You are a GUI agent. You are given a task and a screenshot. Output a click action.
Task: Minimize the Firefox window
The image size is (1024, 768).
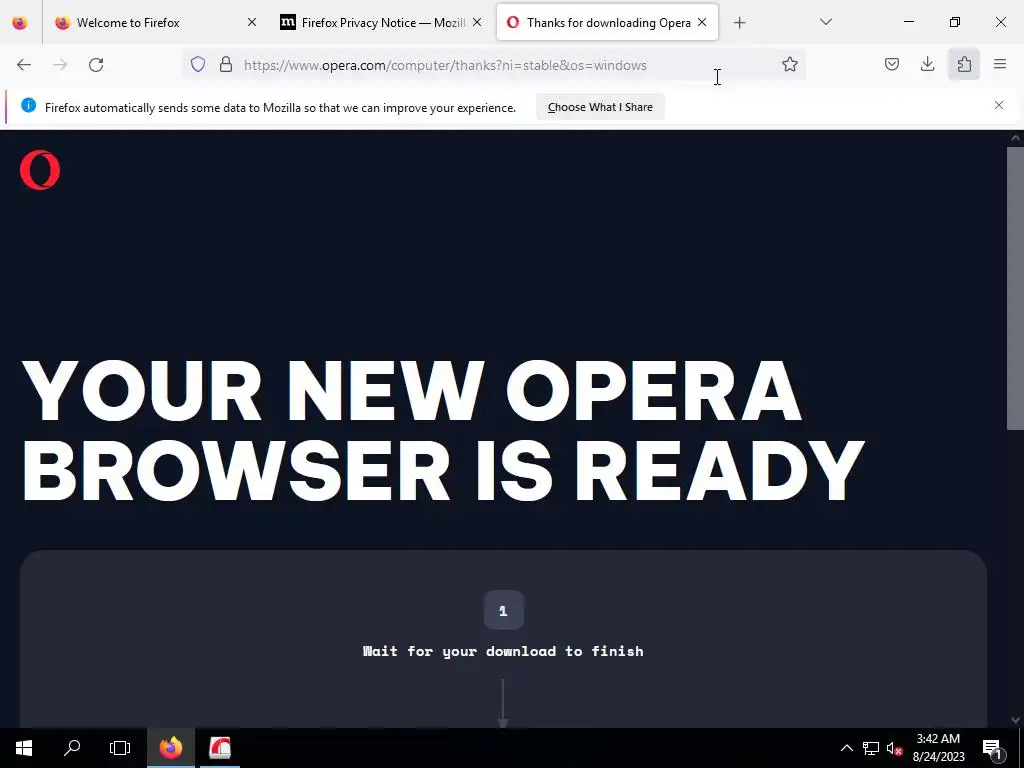(908, 22)
